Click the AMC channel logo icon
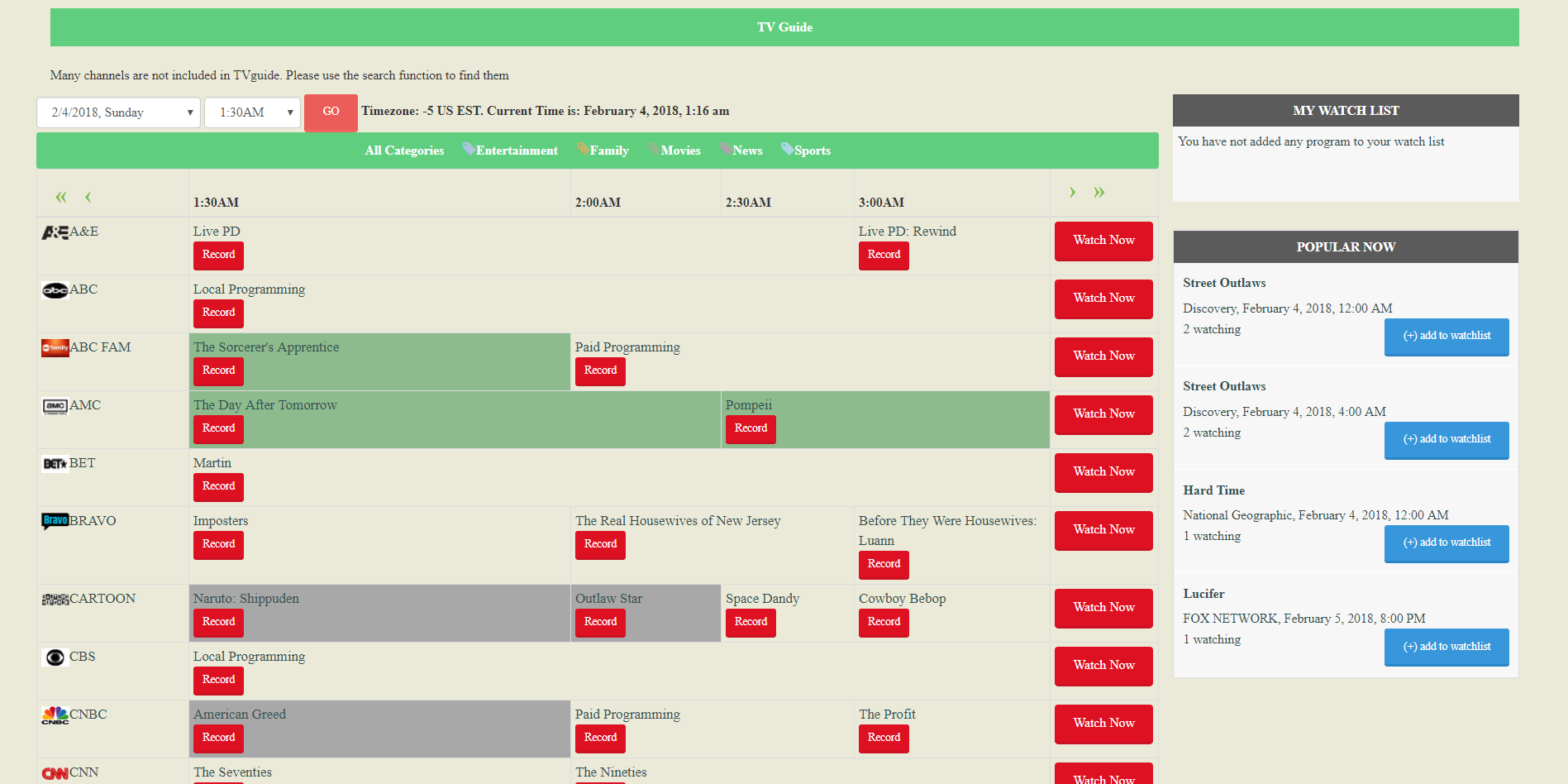This screenshot has height=784, width=1568. [55, 406]
